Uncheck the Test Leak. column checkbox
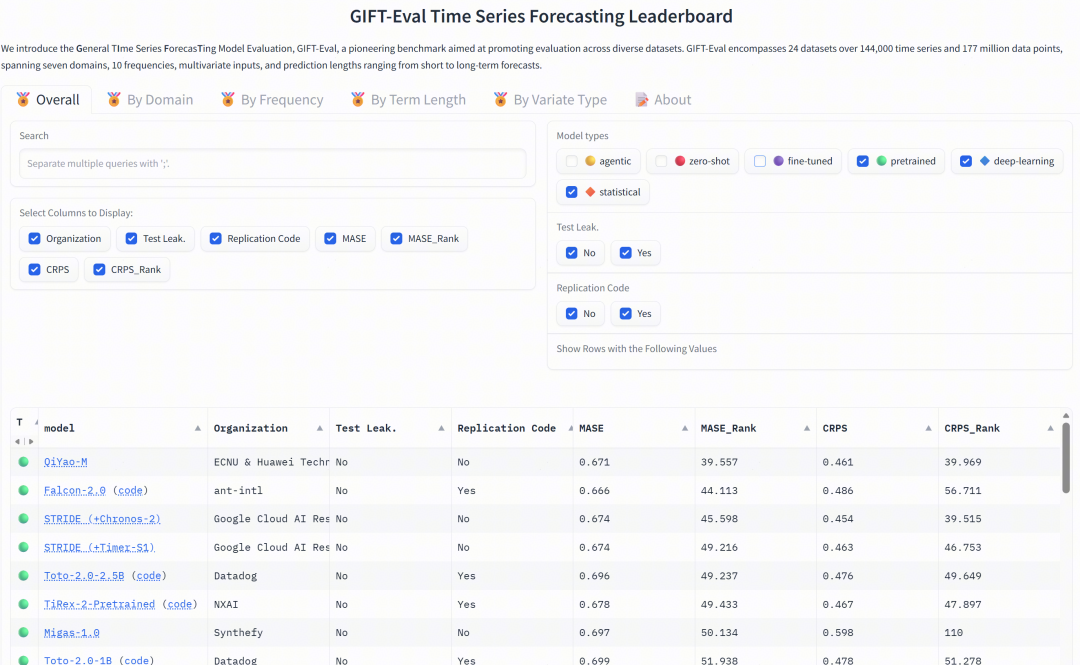This screenshot has height=665, width=1080. 132,238
